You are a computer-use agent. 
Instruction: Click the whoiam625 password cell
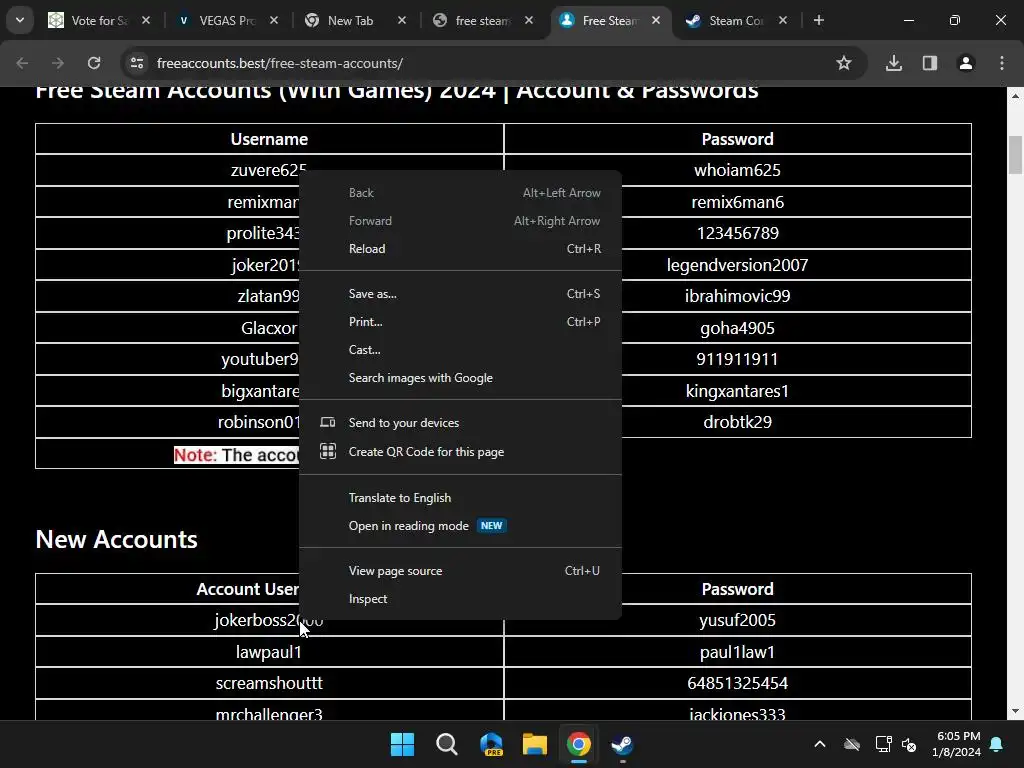737,170
